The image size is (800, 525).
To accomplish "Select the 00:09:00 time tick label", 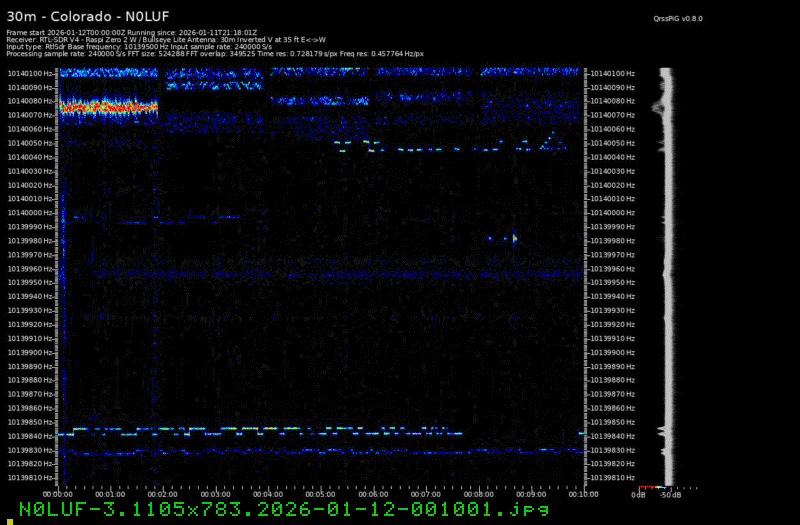I will (x=530, y=494).
